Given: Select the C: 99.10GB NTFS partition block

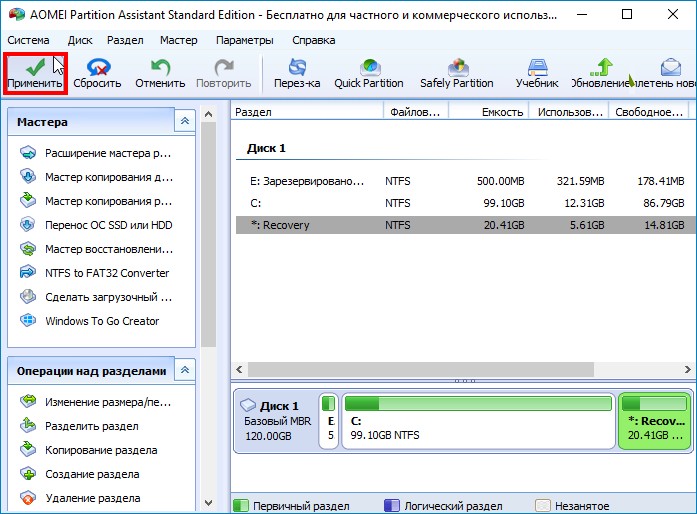Looking at the screenshot, I should click(478, 420).
